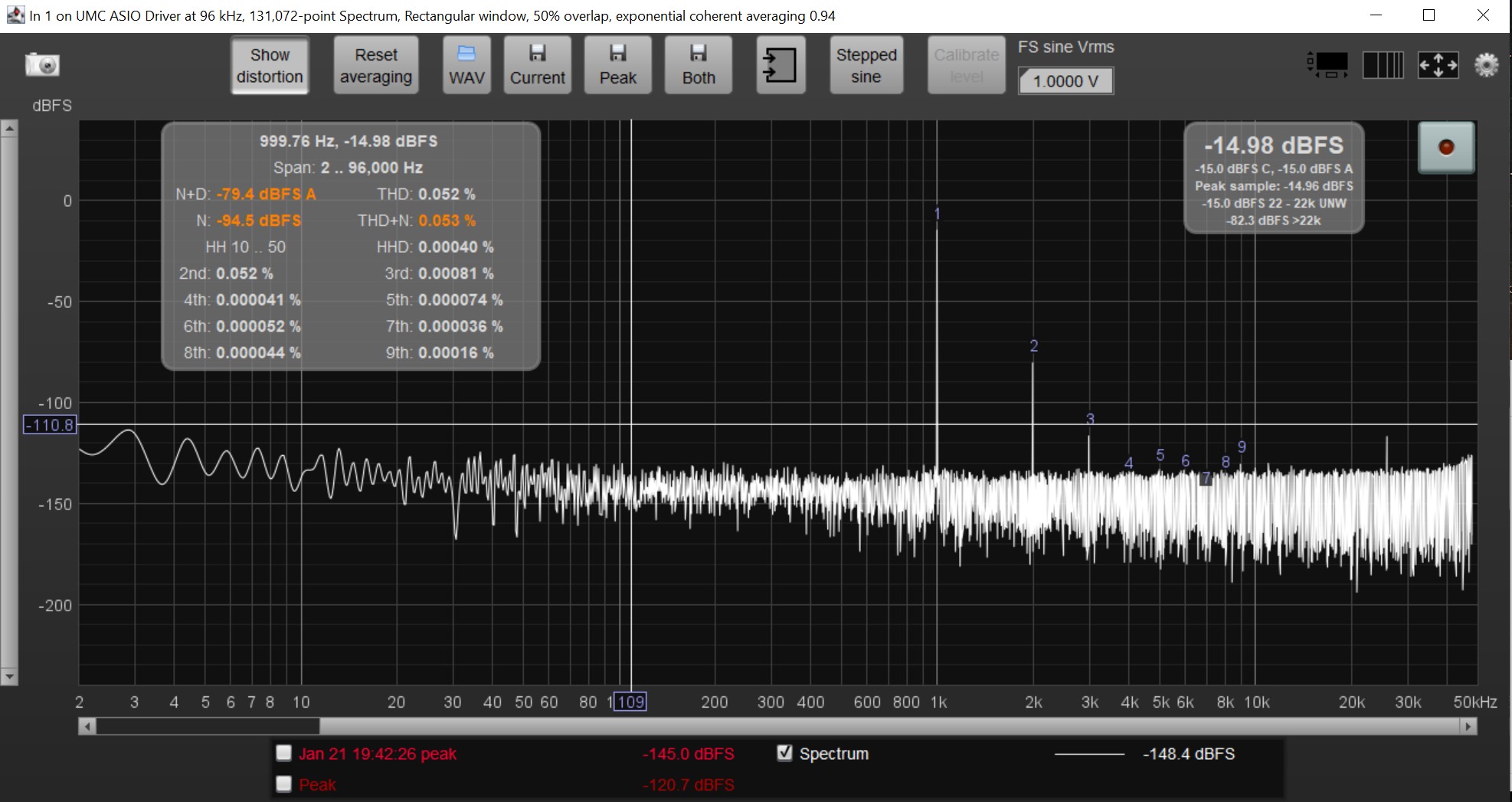
Task: Click the dBFS axis unit label
Action: pos(52,106)
